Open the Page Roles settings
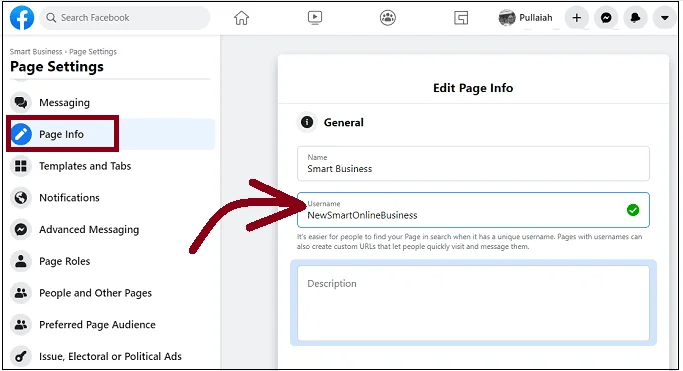The image size is (683, 371). point(111,261)
